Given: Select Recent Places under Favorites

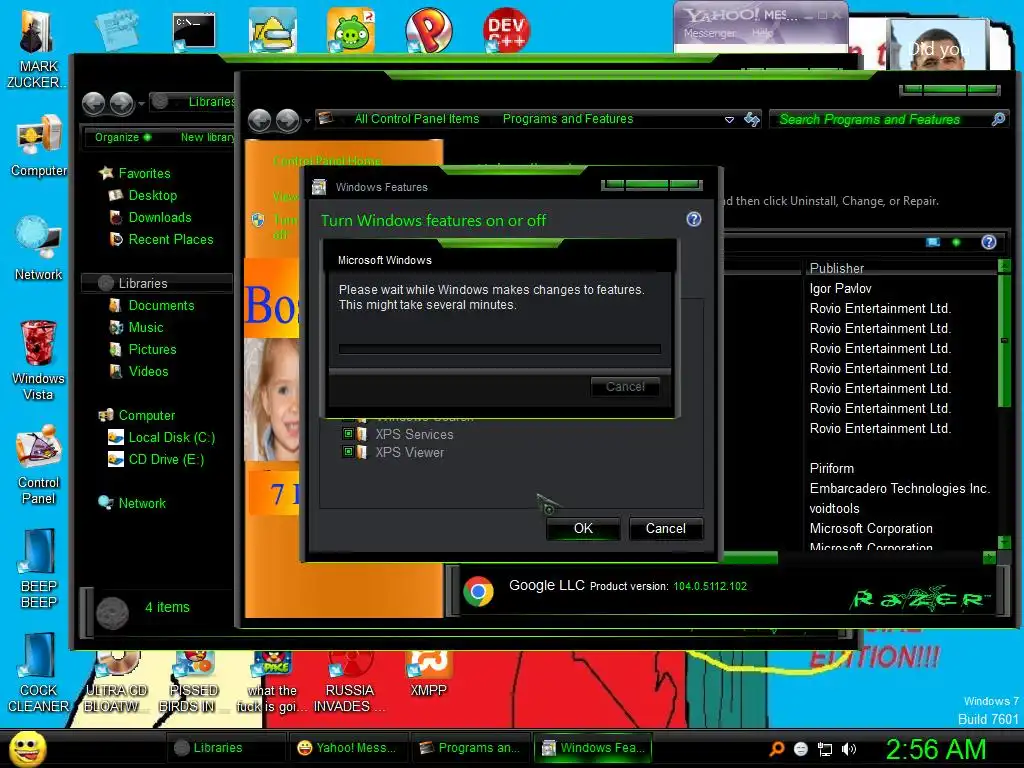Looking at the screenshot, I should pos(171,240).
